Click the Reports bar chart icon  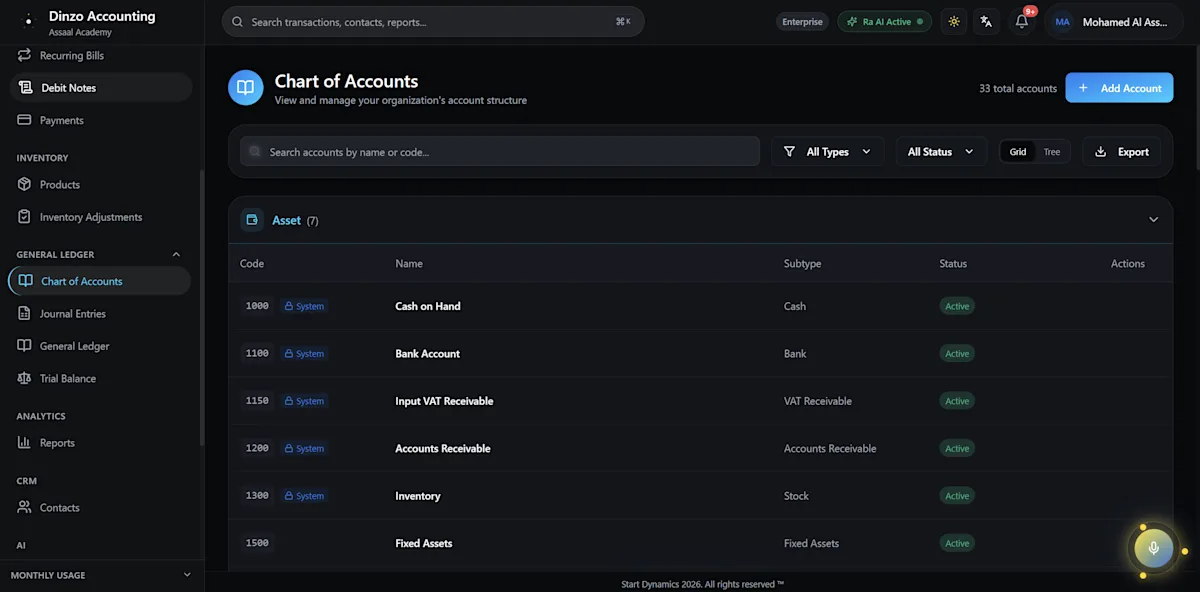pos(25,443)
